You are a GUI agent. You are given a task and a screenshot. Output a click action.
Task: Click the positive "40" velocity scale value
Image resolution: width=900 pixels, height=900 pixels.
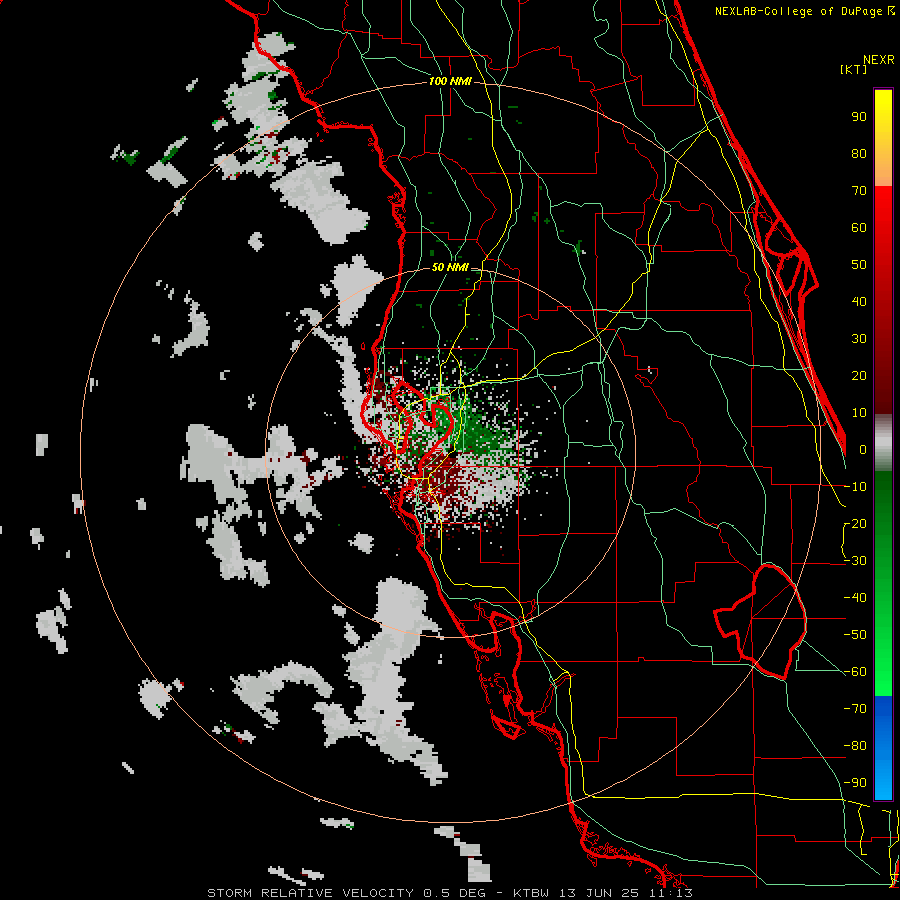[859, 301]
